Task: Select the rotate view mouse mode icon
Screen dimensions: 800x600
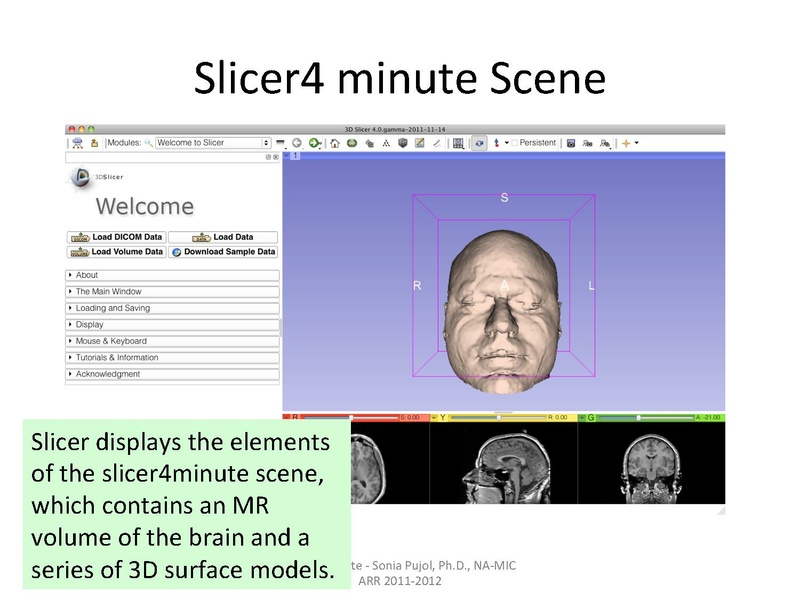Action: (x=479, y=143)
